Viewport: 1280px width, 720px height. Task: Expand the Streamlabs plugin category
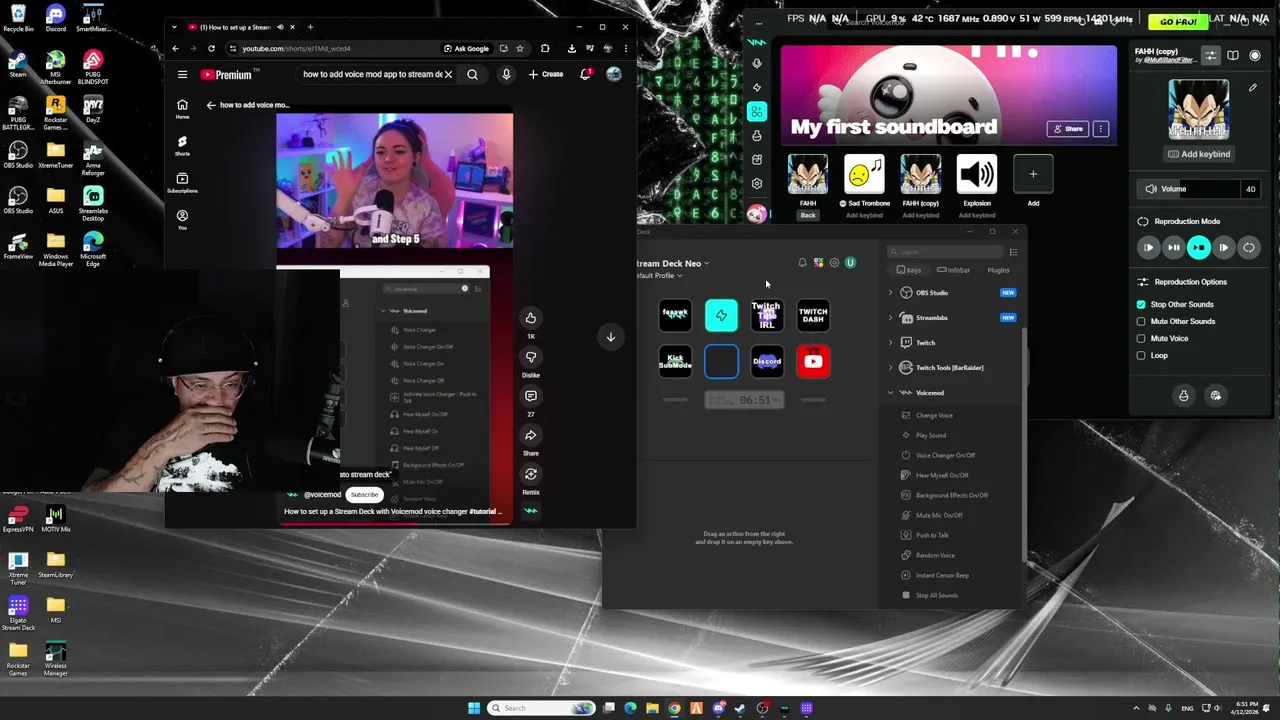[x=890, y=318]
